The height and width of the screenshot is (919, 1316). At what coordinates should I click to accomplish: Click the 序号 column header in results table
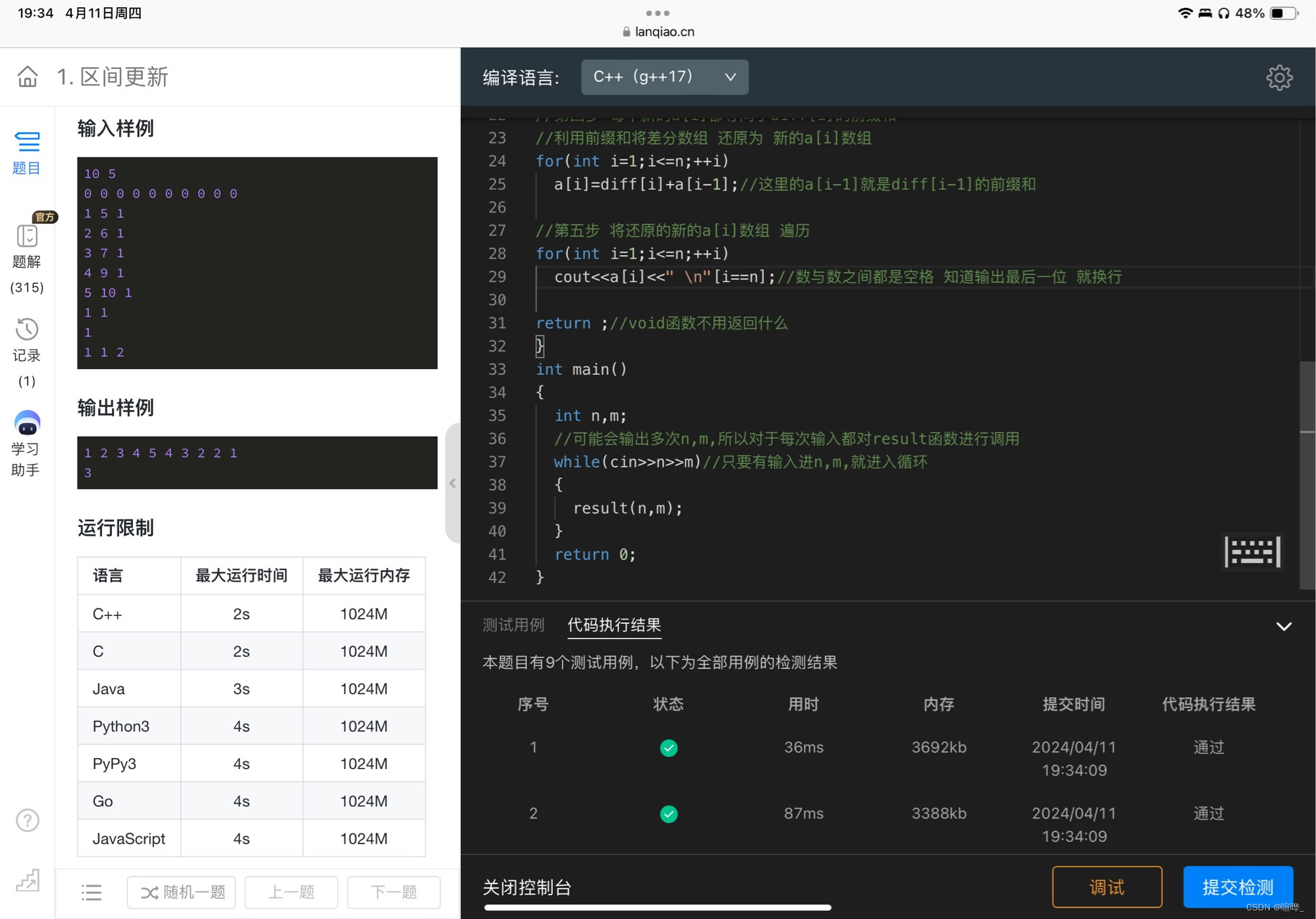[533, 704]
